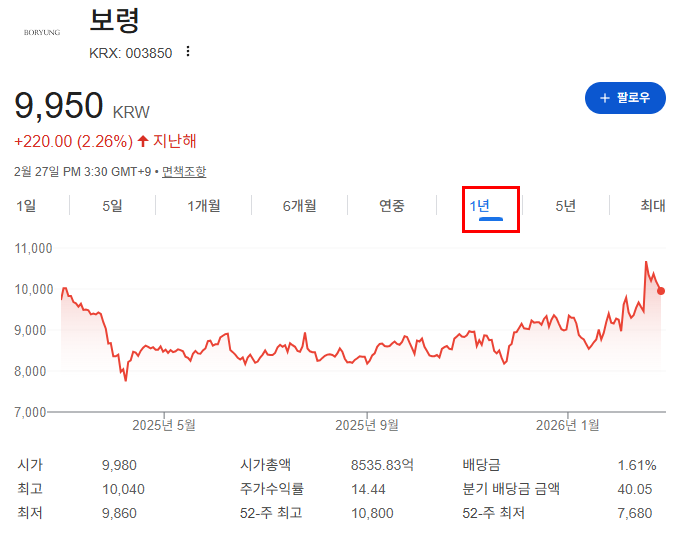Open the three-dot menu beside KRX: 003850
Image resolution: width=674 pixels, height=543 pixels.
click(x=187, y=52)
